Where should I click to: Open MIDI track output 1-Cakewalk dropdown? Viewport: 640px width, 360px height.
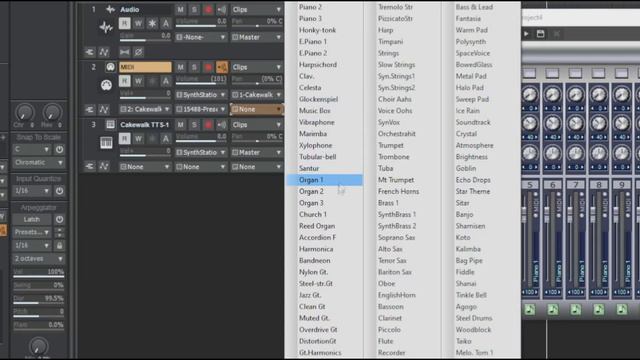(x=256, y=95)
